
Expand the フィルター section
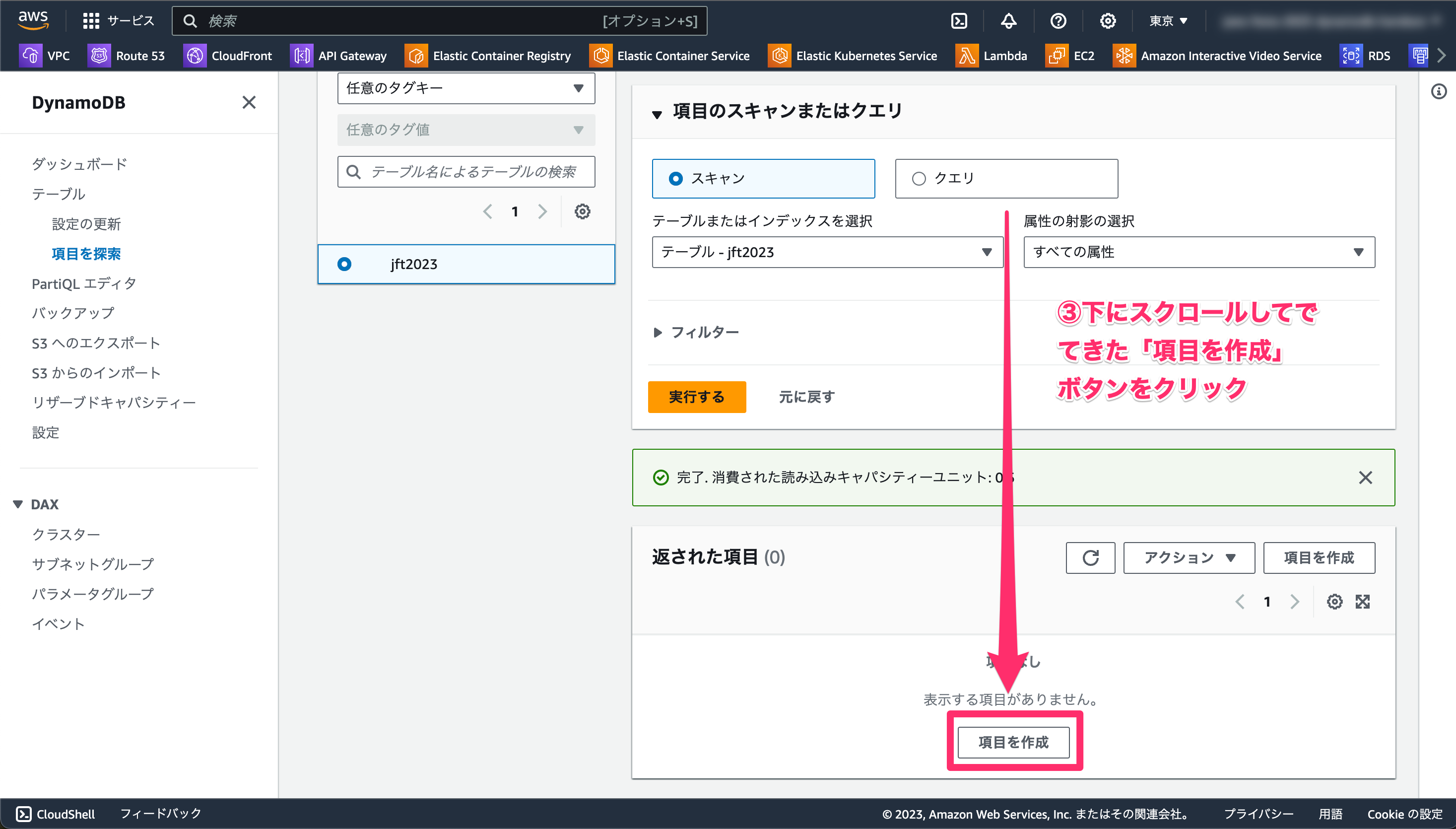(x=696, y=333)
